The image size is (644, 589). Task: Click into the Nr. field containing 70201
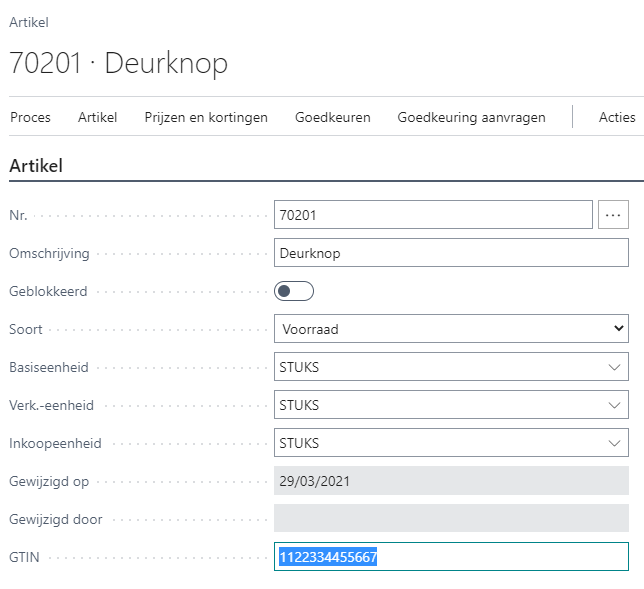[432, 215]
